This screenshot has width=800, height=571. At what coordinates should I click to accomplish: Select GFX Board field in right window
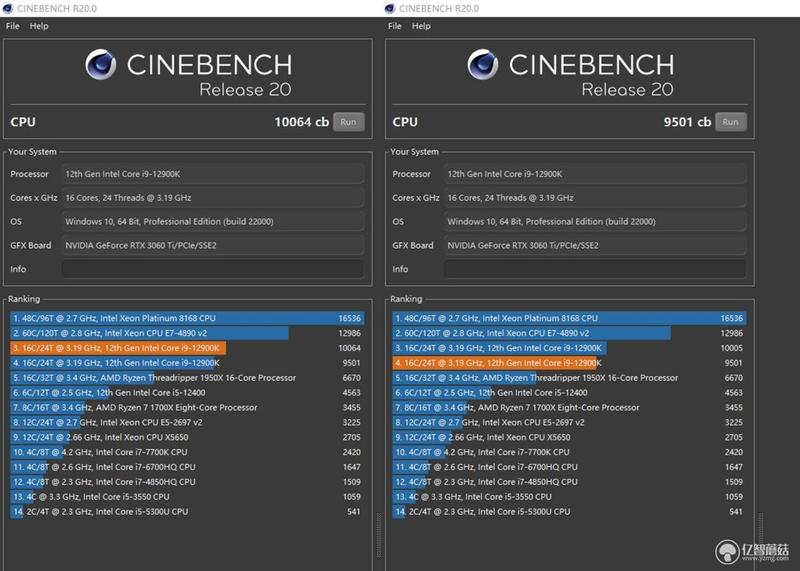pyautogui.click(x=595, y=245)
